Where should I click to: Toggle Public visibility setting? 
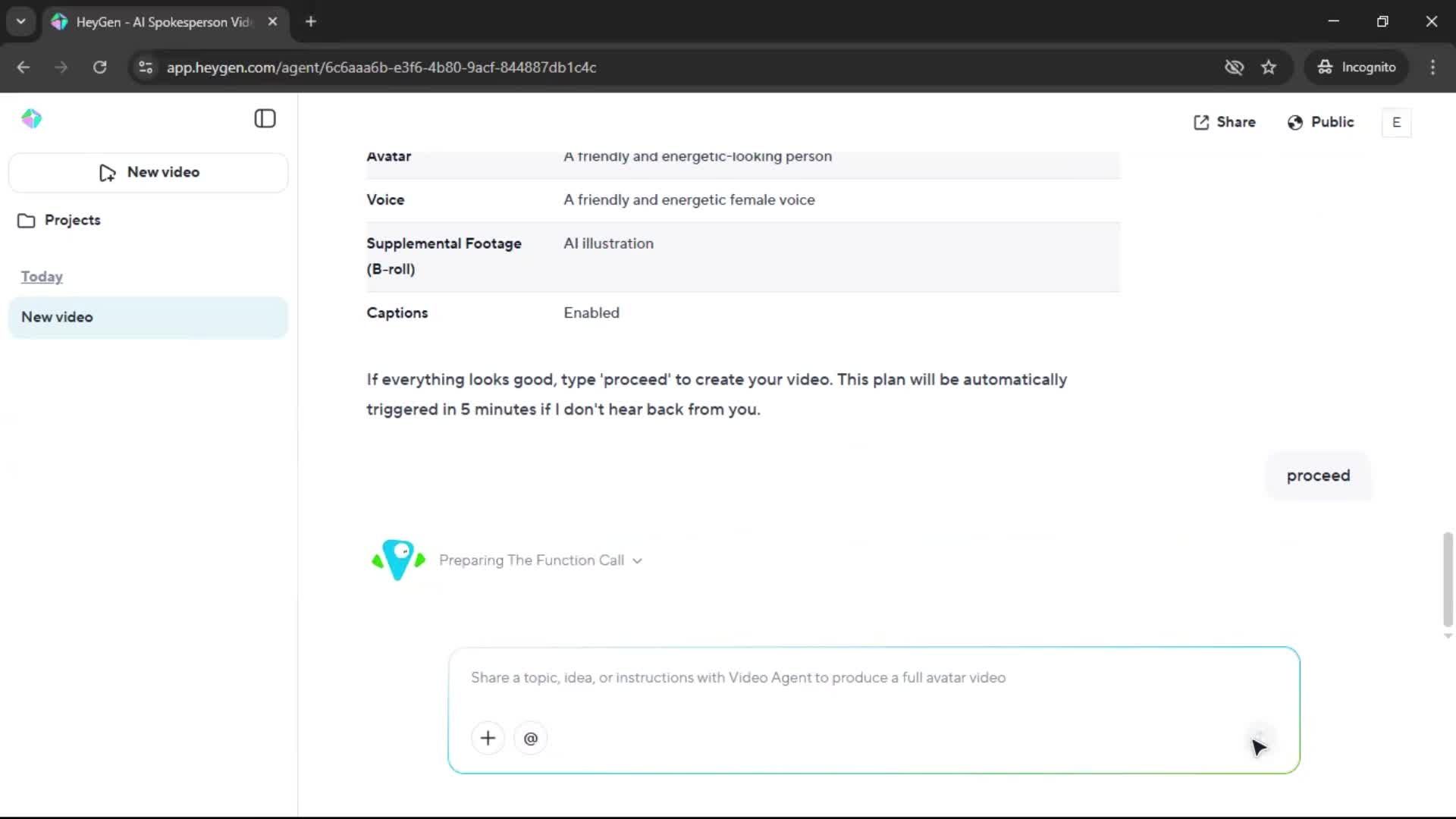click(x=1320, y=122)
